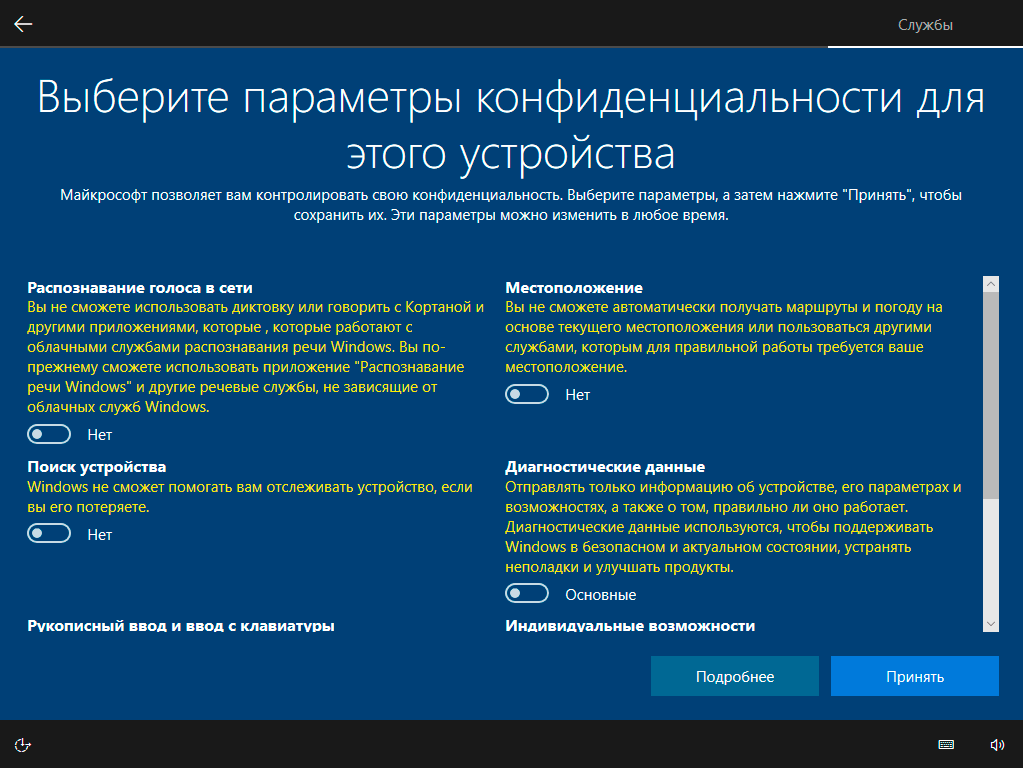Click the Диагностические данные heading

[x=605, y=467]
